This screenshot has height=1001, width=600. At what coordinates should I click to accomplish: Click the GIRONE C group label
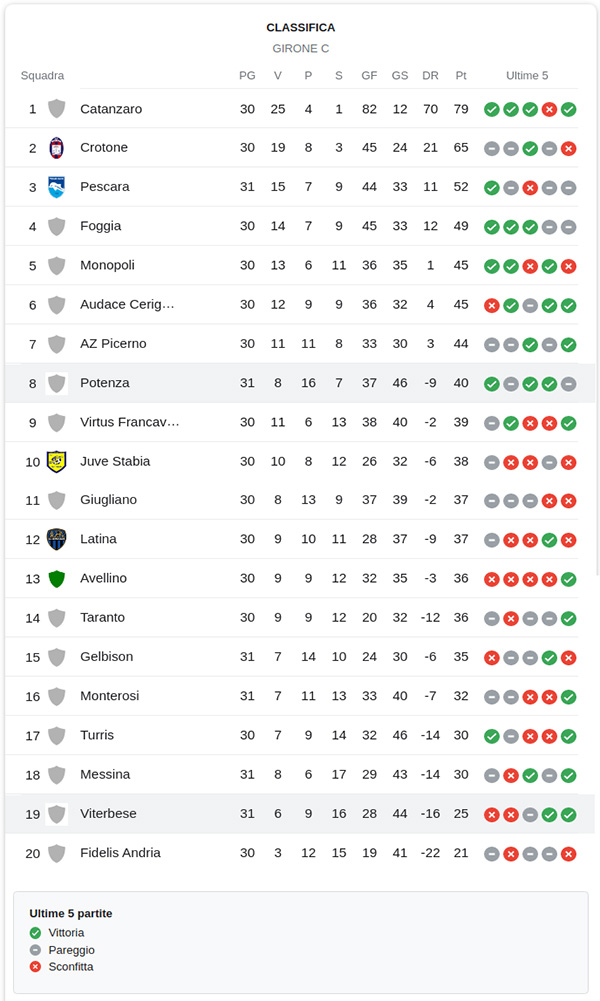click(x=301, y=49)
